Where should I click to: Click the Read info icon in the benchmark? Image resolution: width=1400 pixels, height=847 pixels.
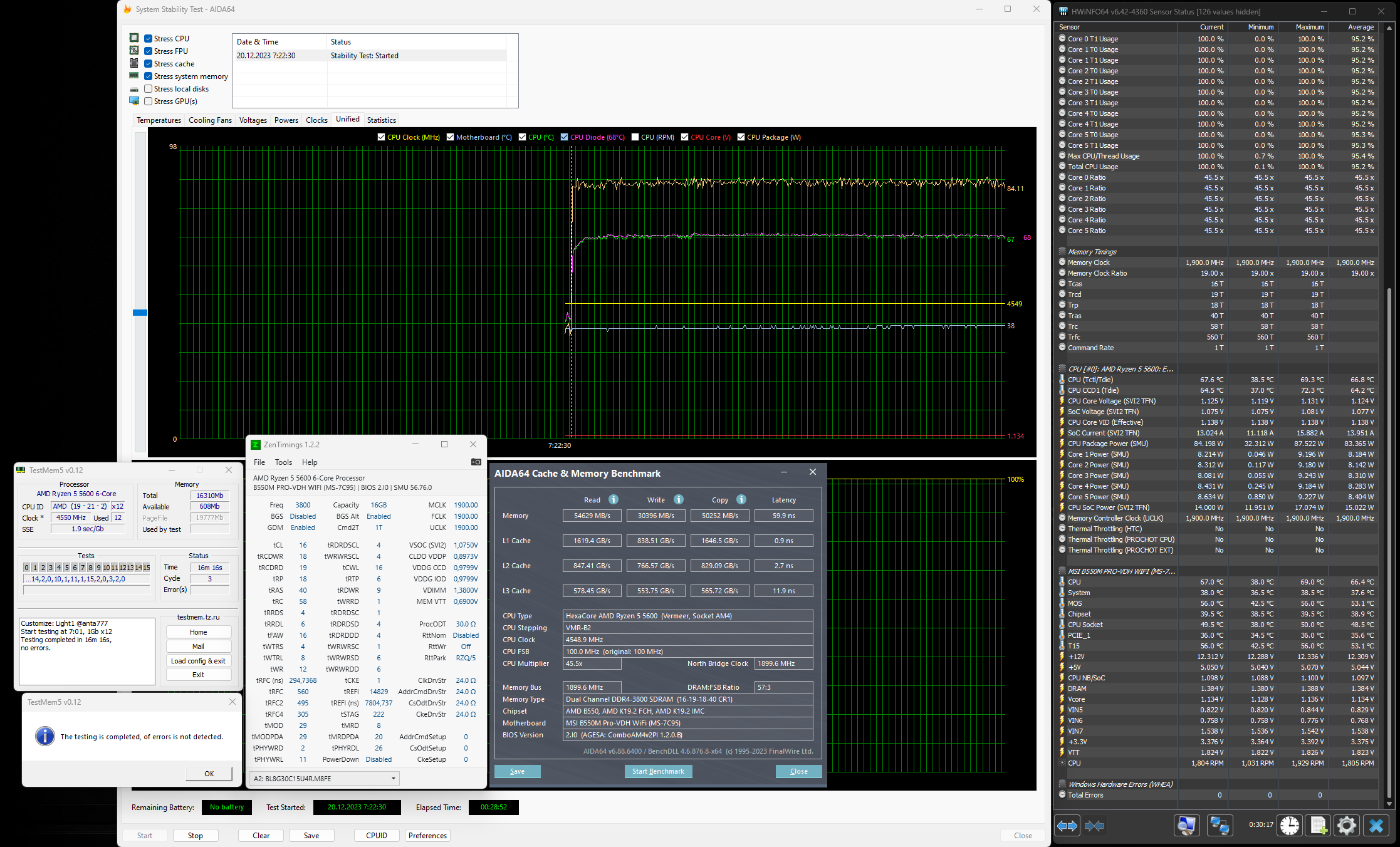point(614,499)
